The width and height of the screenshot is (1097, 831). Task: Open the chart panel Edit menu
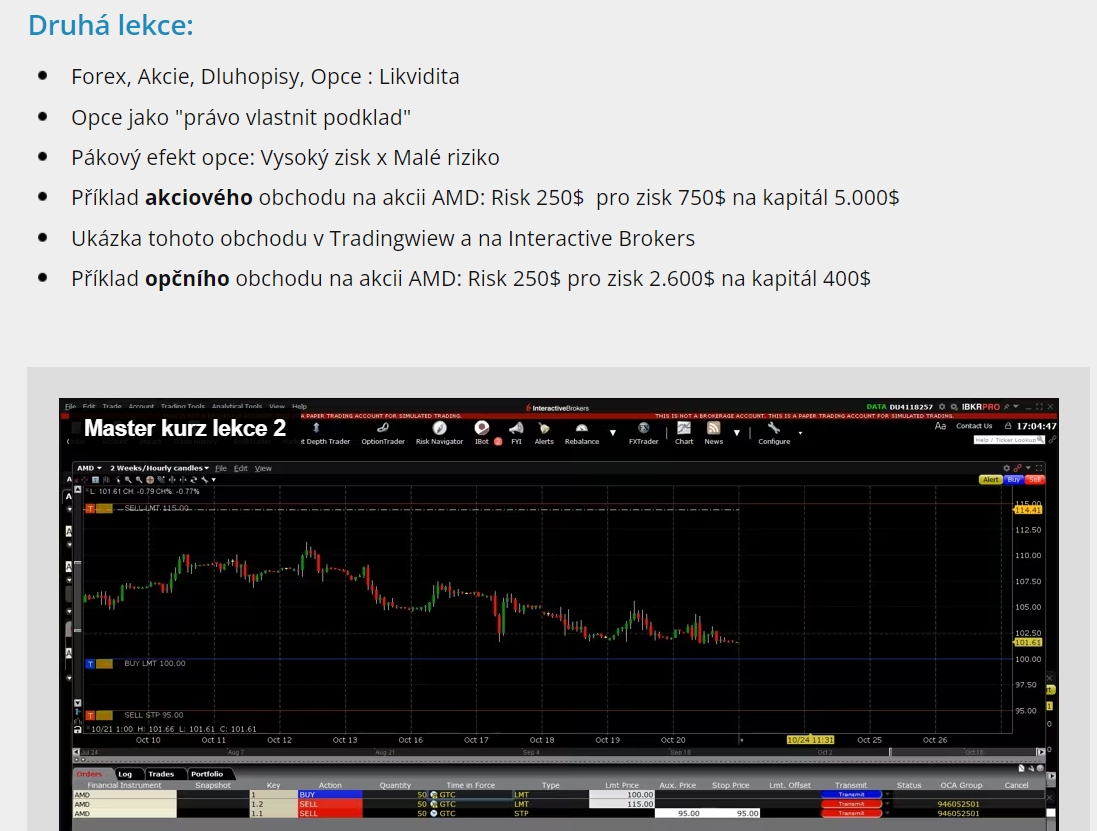coord(241,468)
